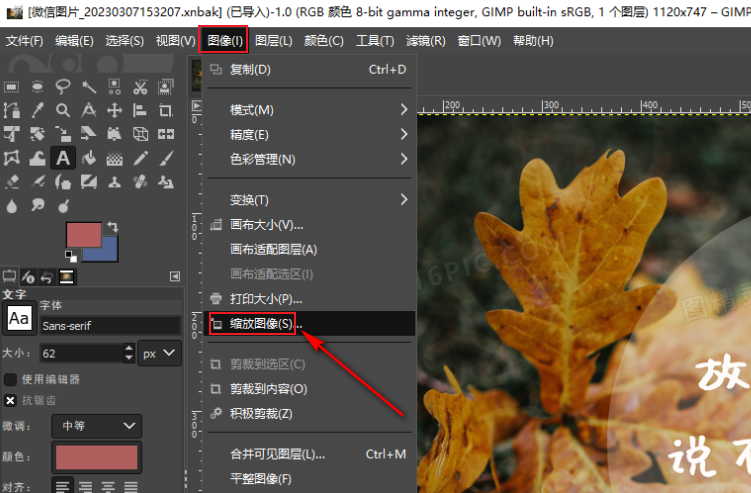Select the Unified Transform tool
This screenshot has width=751, height=493.
(11, 134)
